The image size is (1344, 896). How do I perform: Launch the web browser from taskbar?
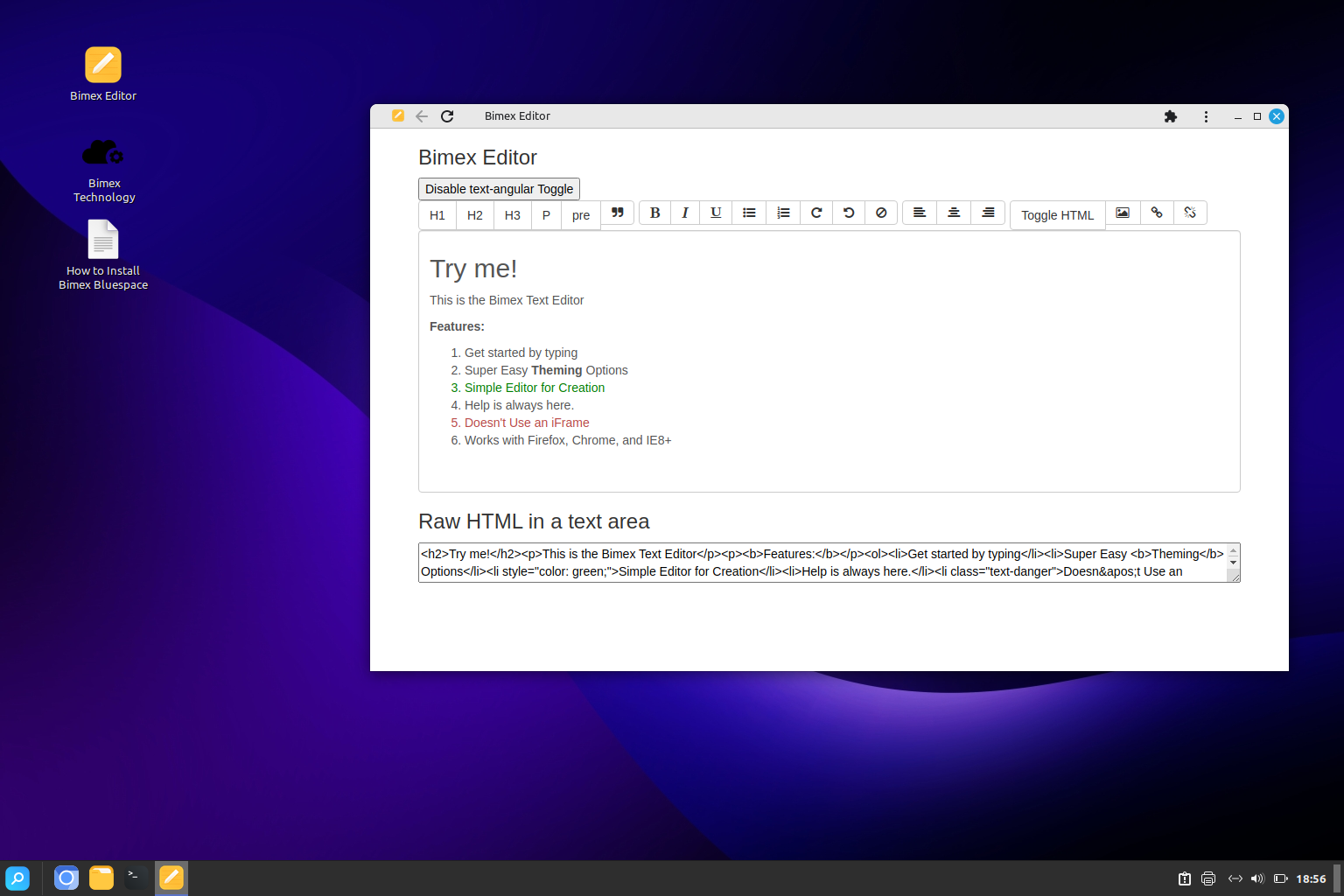pyautogui.click(x=66, y=878)
